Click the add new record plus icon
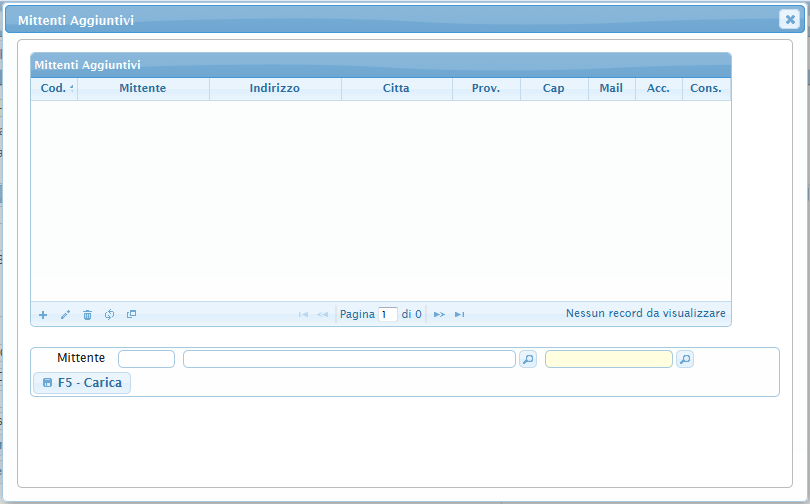 click(x=43, y=315)
